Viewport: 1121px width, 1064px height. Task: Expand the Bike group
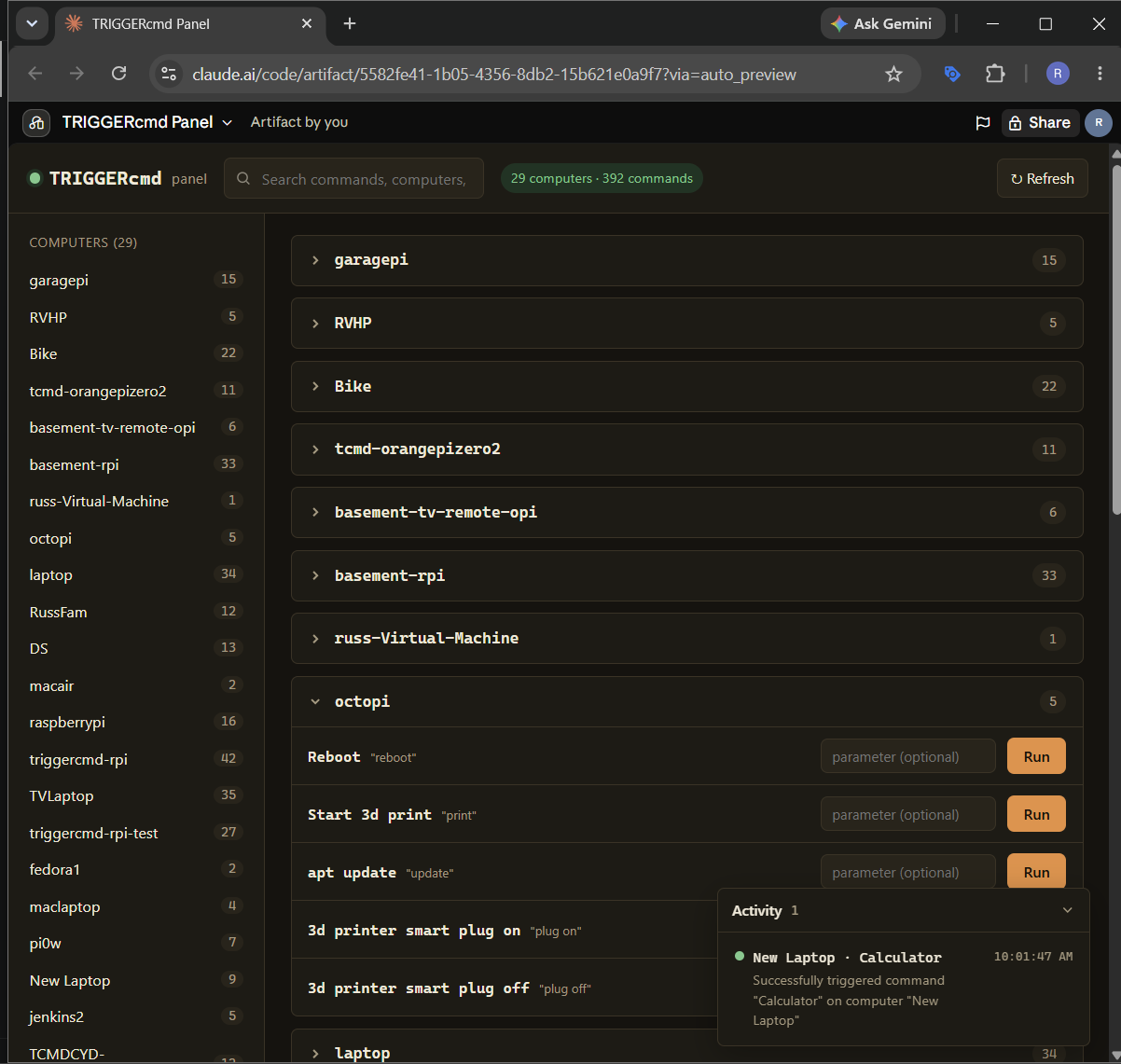(x=687, y=386)
